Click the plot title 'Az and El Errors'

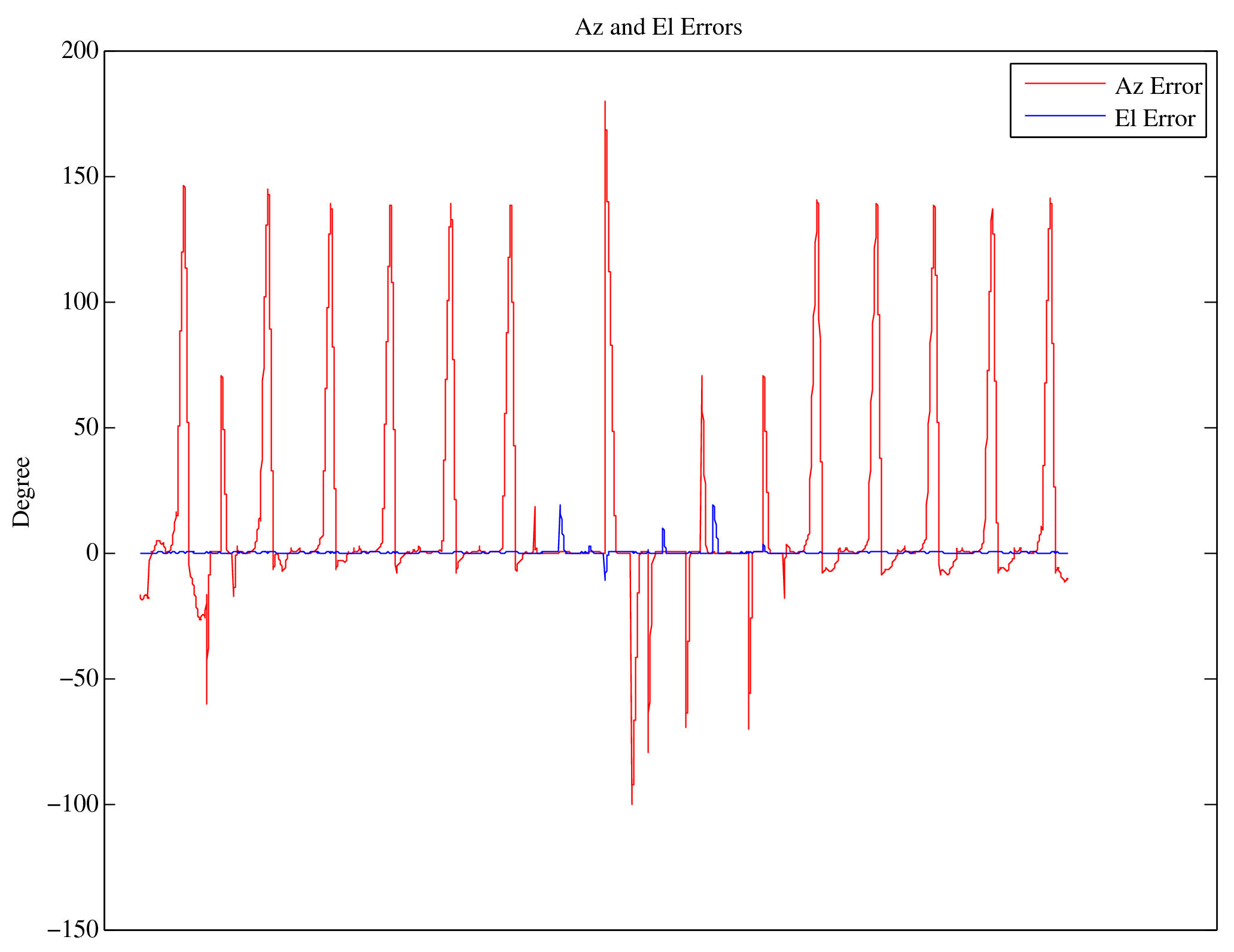point(659,27)
